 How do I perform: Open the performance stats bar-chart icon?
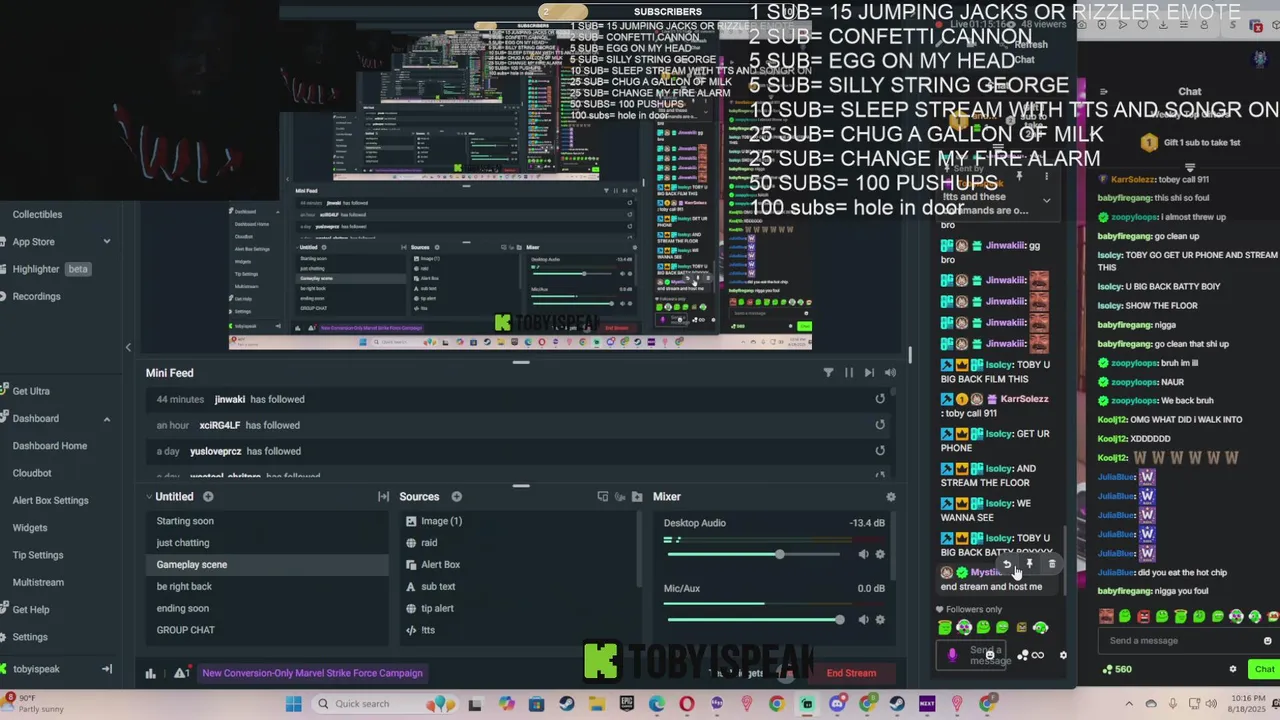[x=151, y=673]
